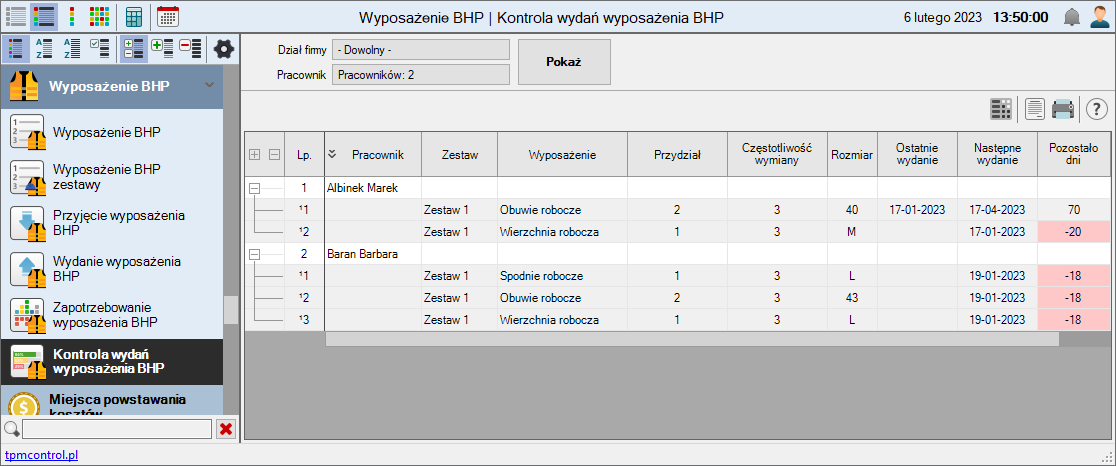Collapse all rows using the header minus box
This screenshot has width=1116, height=466.
click(274, 154)
